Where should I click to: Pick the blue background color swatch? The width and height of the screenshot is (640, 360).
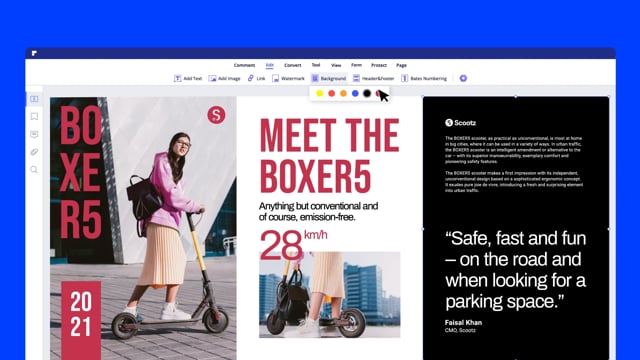[355, 93]
